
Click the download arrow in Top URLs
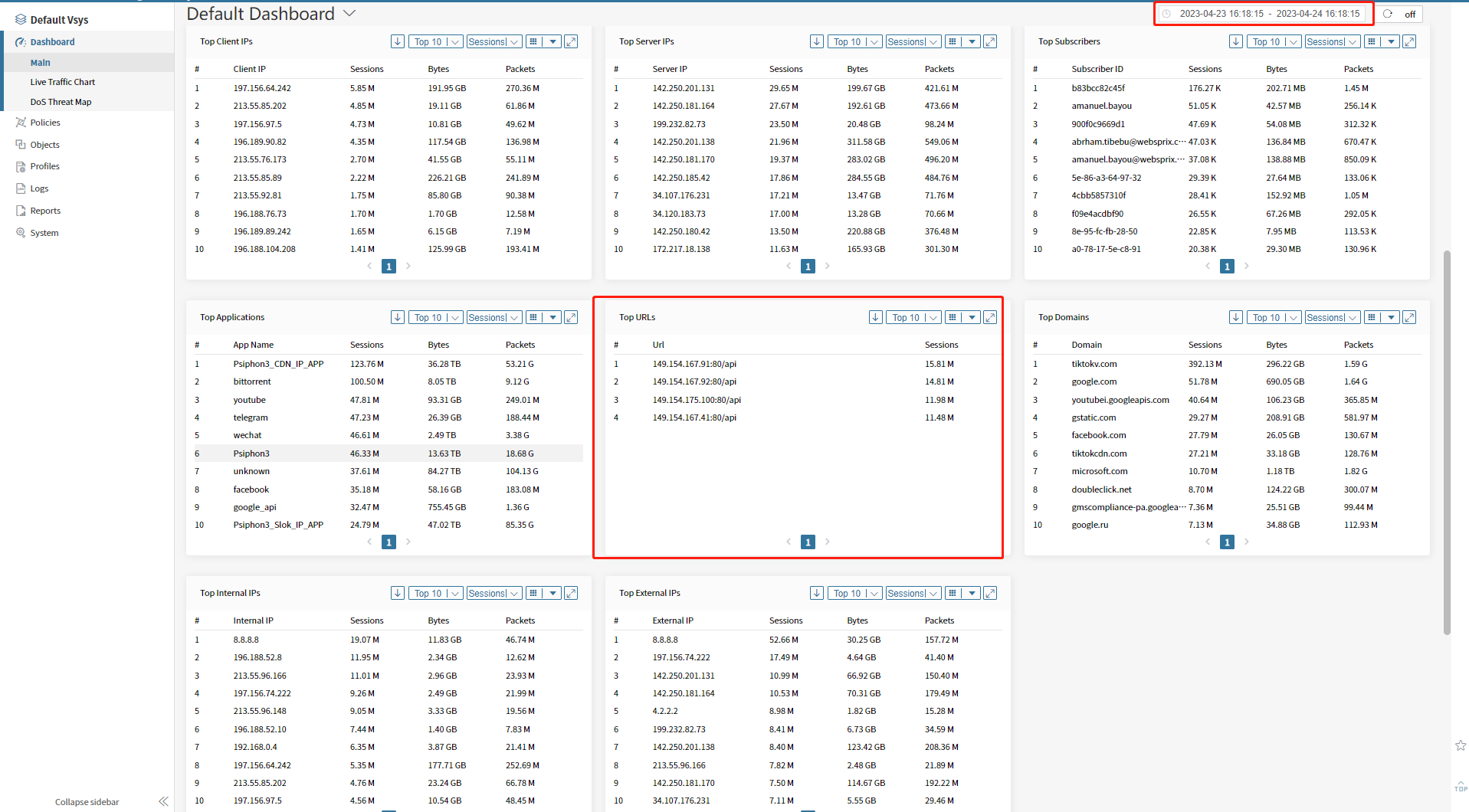[875, 317]
